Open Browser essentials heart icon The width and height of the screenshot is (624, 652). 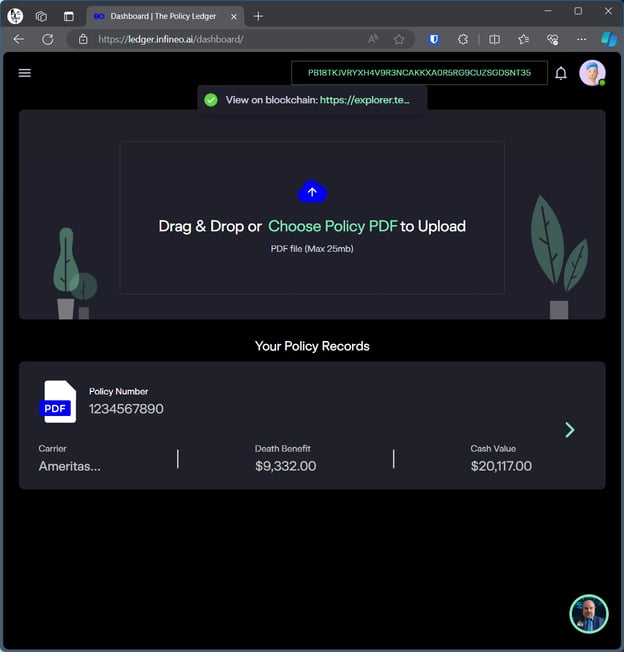tap(552, 40)
